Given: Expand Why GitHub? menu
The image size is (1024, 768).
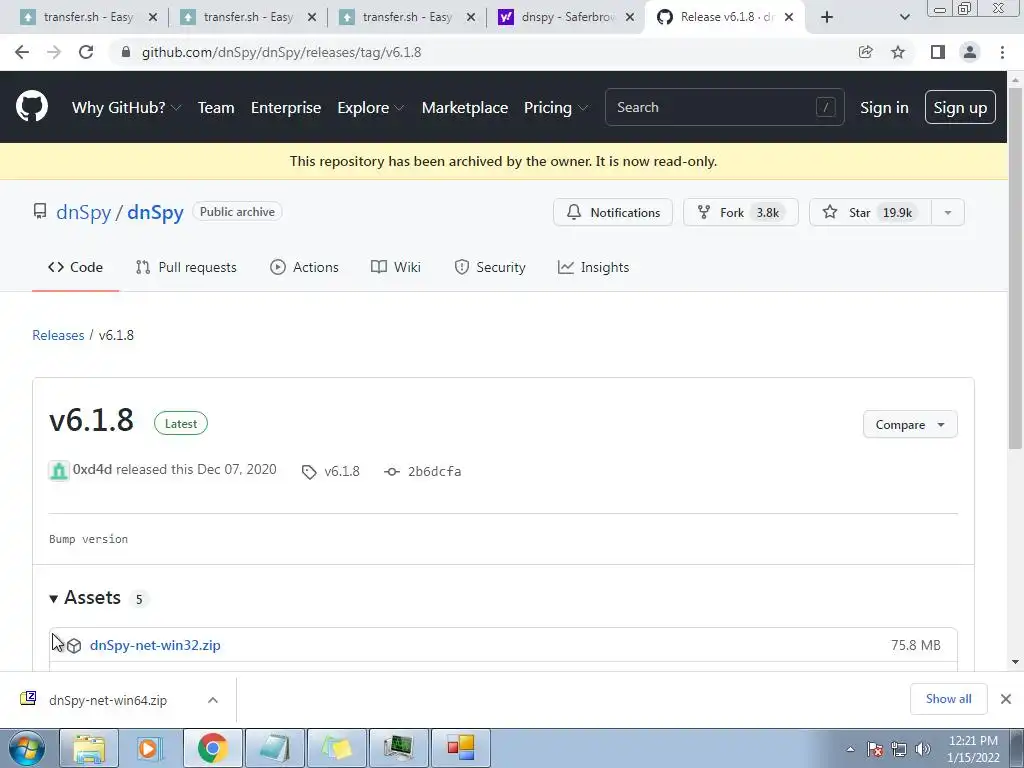Looking at the screenshot, I should [126, 108].
